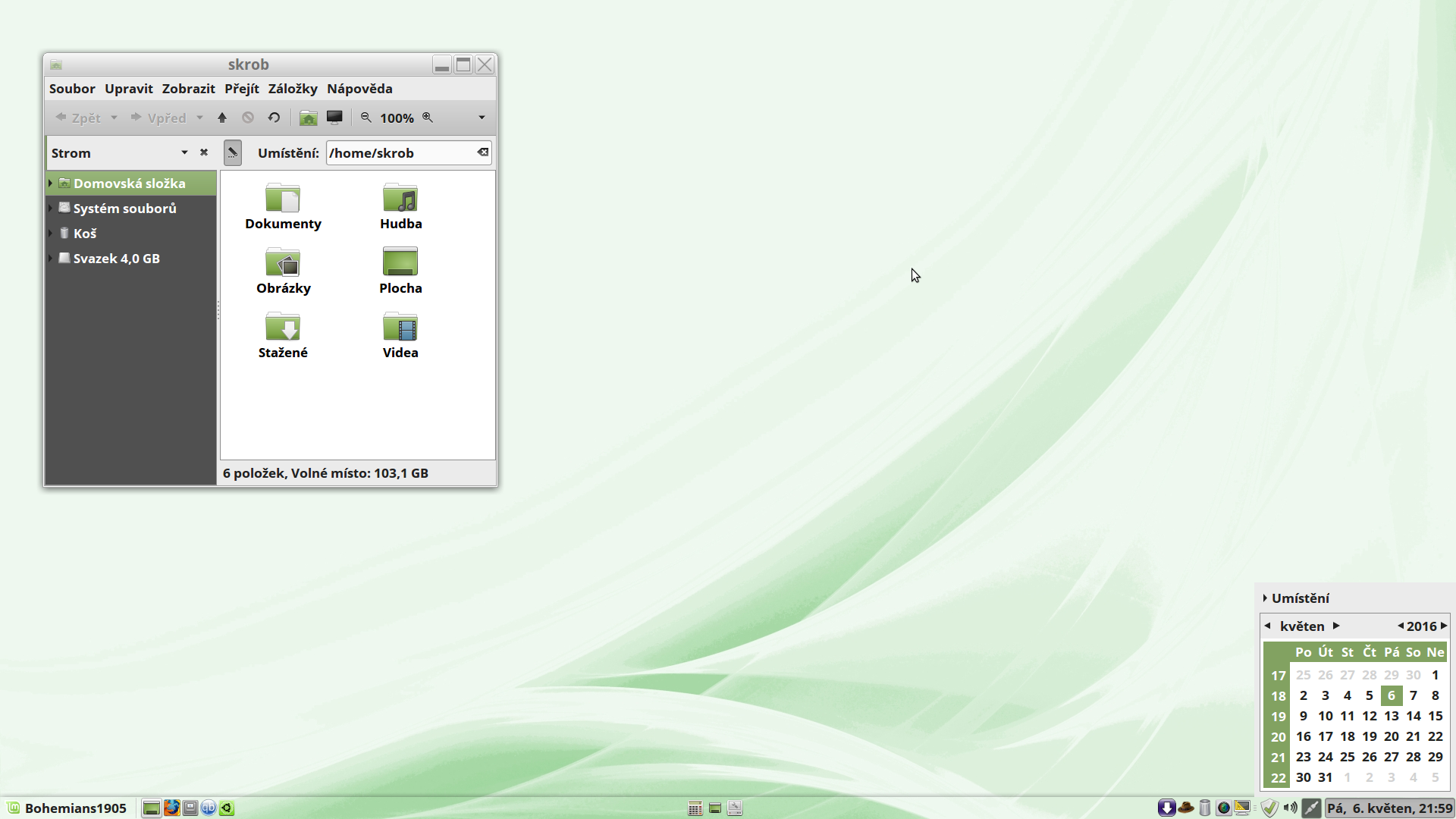This screenshot has height=819, width=1456.
Task: Open the Přejít menu
Action: tap(242, 89)
